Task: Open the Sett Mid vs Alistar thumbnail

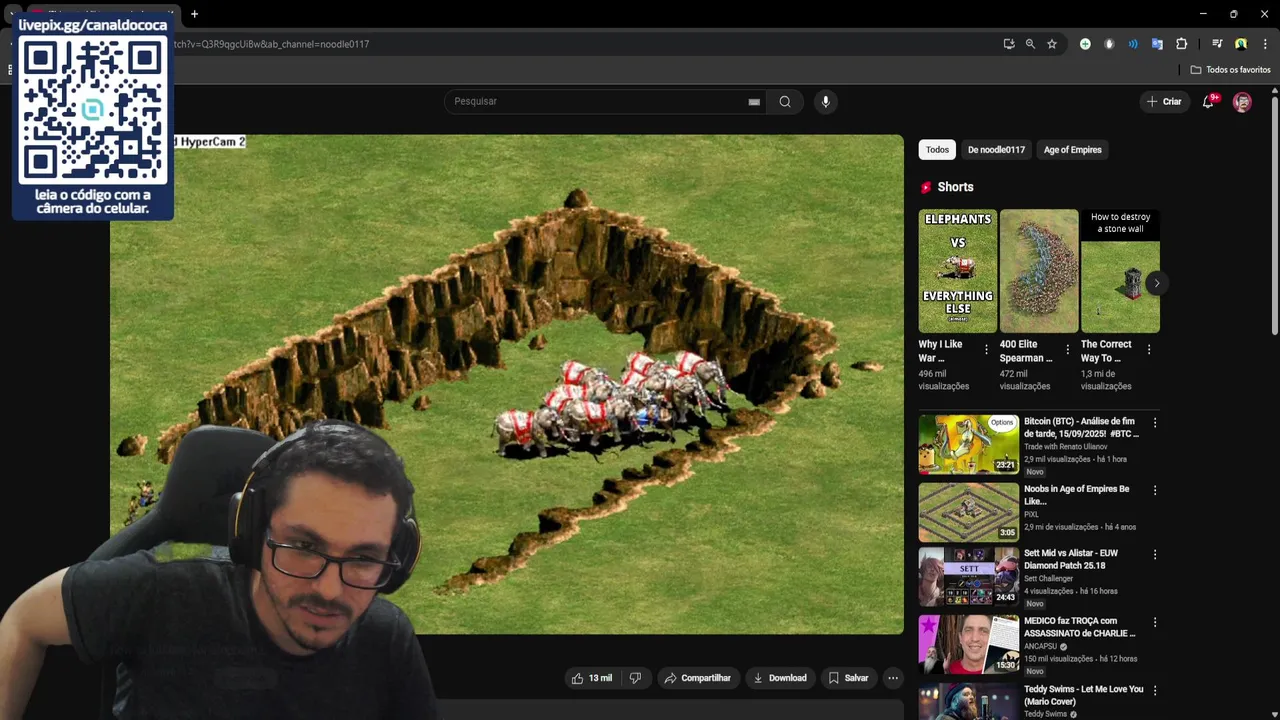Action: point(969,577)
